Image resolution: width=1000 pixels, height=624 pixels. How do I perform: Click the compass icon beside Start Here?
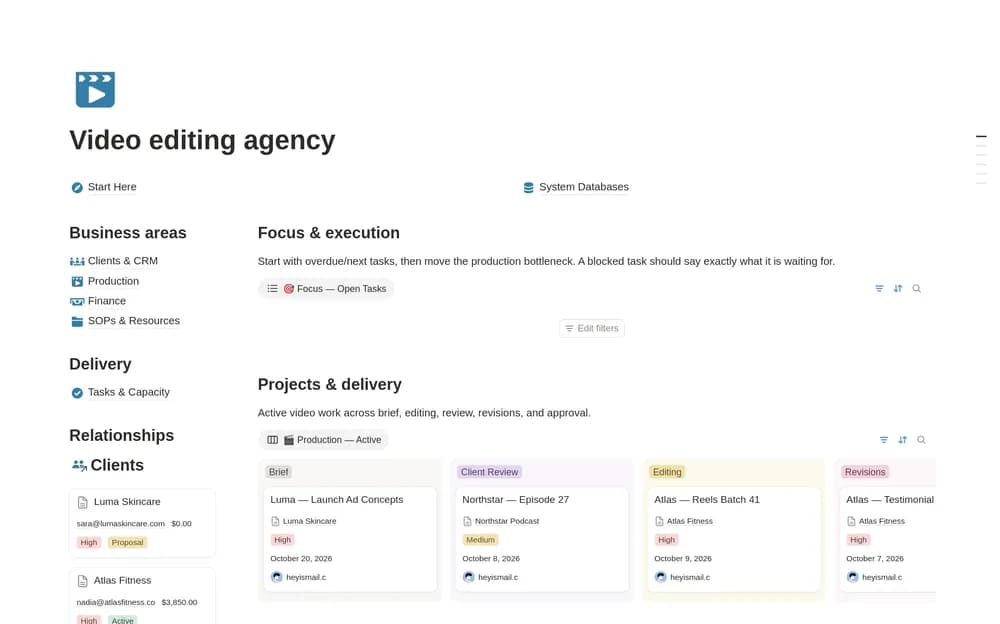(x=77, y=188)
